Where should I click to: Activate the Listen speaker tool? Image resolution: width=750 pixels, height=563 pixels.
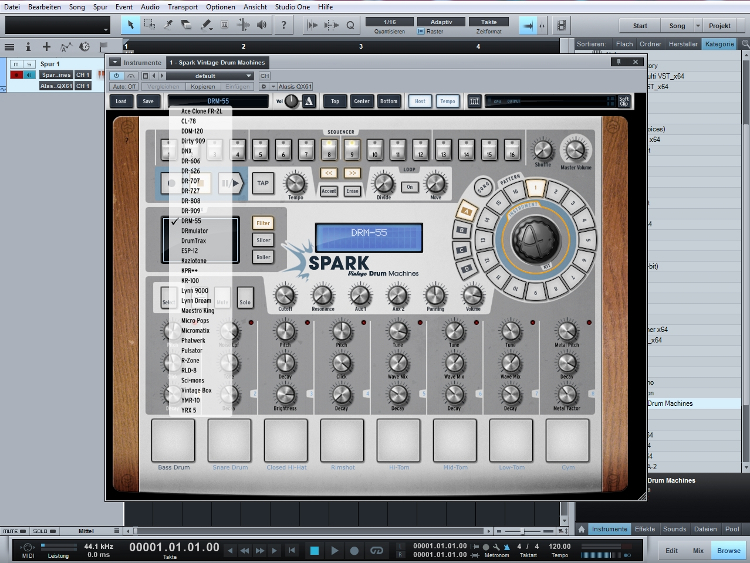[262, 25]
